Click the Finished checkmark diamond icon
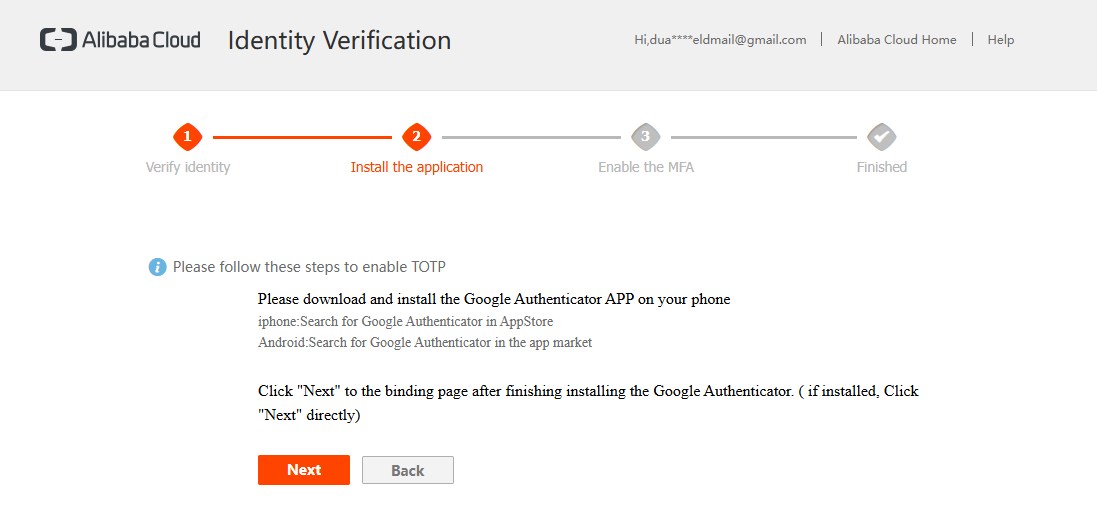Viewport: 1097px width, 510px height. click(881, 137)
